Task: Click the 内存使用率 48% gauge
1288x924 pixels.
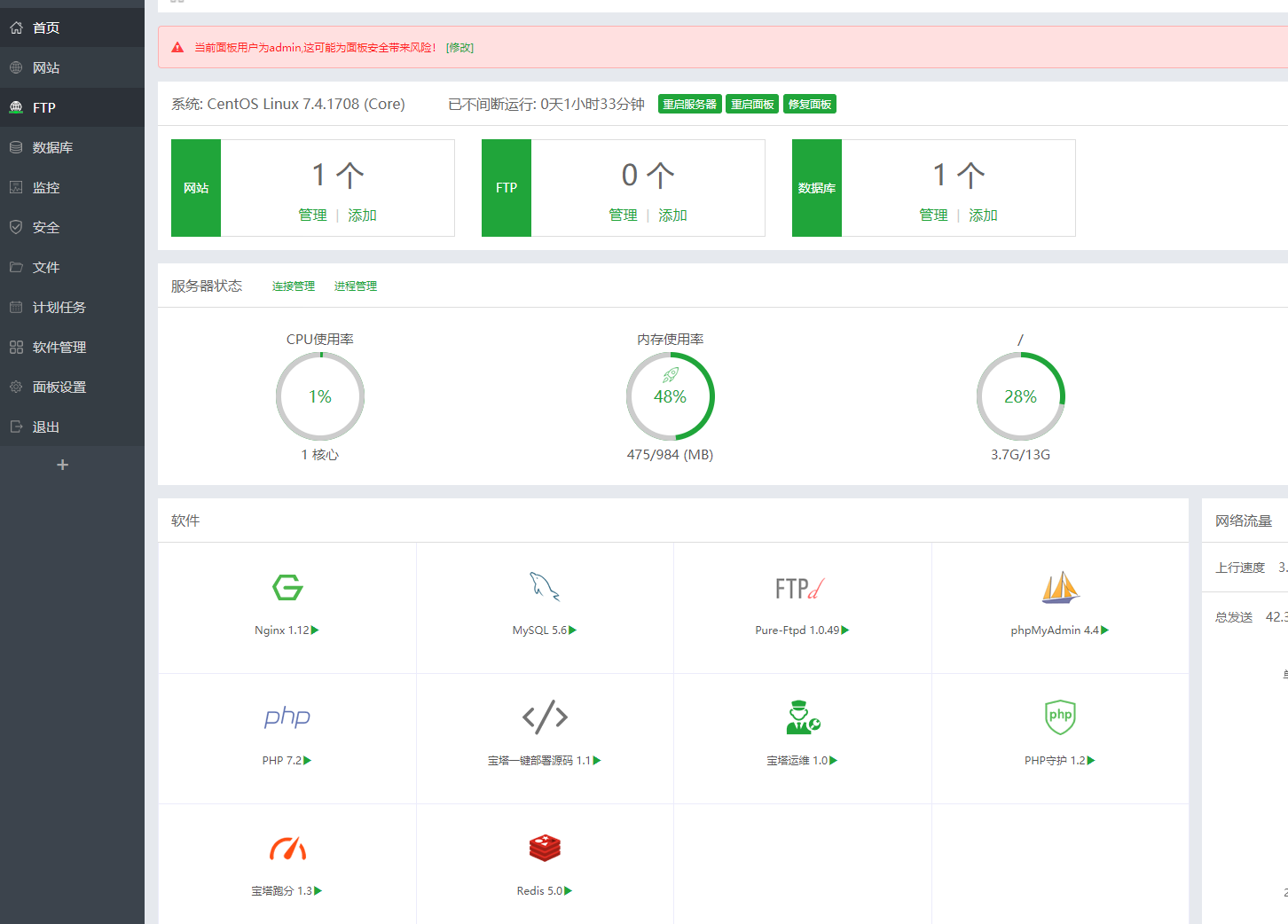Action: pos(671,396)
